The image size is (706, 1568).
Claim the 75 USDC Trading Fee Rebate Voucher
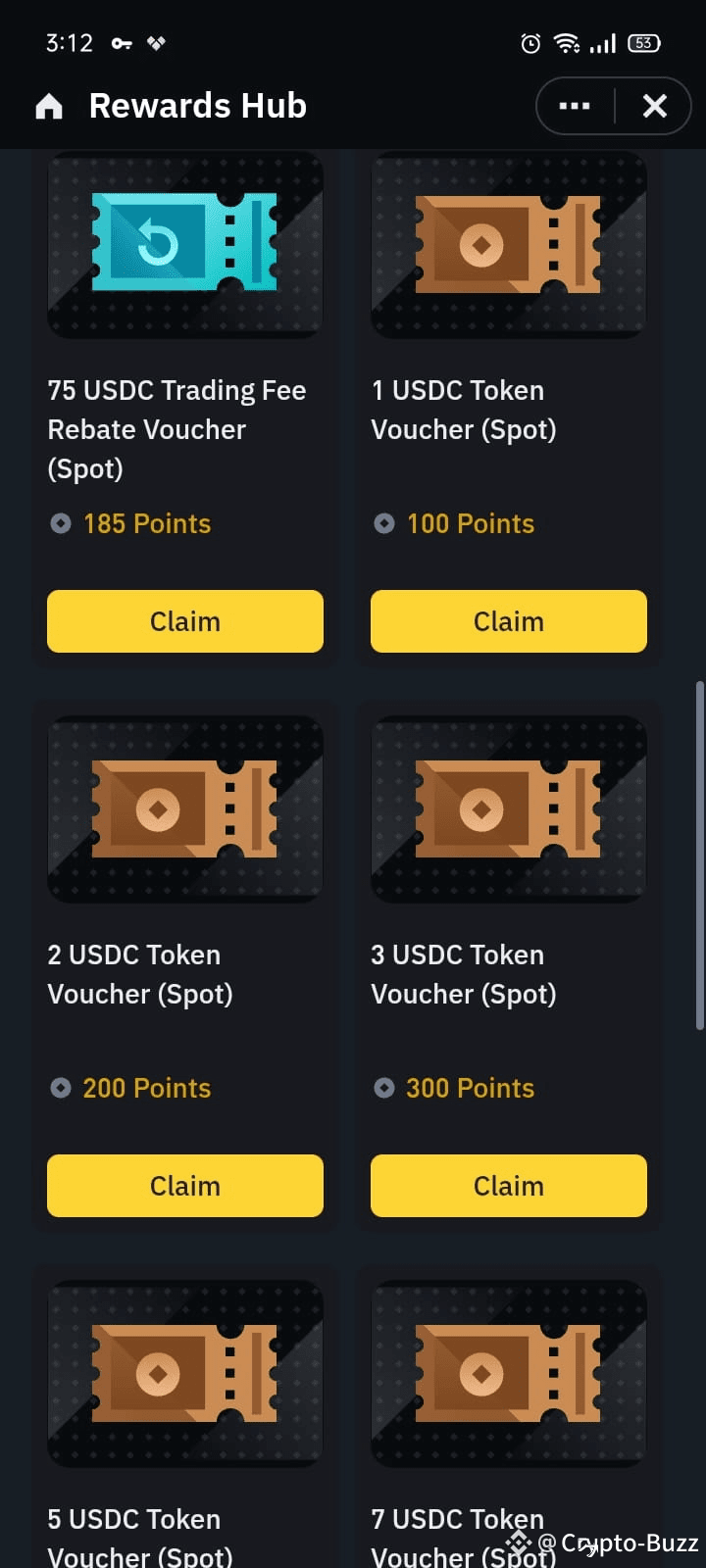pyautogui.click(x=184, y=621)
